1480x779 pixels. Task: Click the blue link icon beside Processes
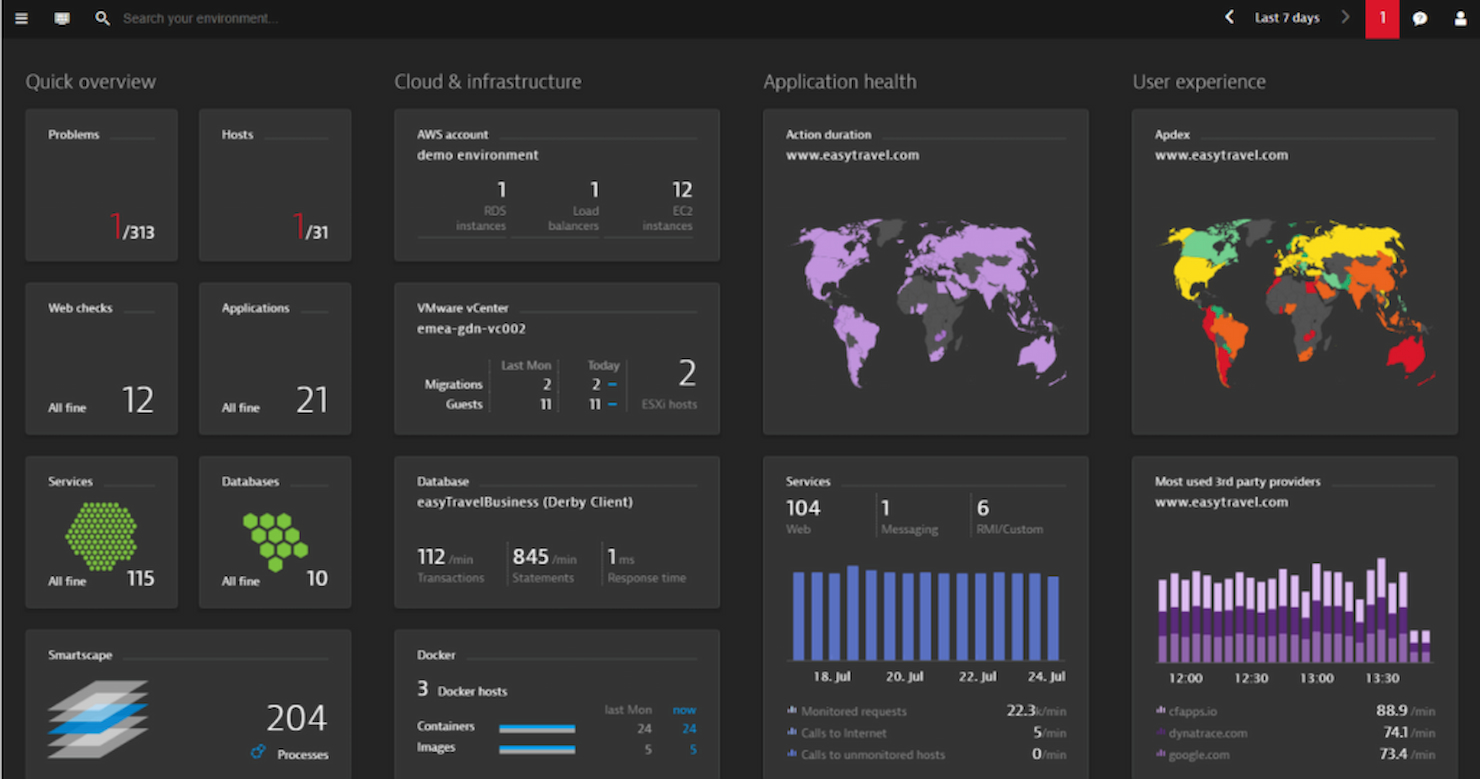[258, 751]
